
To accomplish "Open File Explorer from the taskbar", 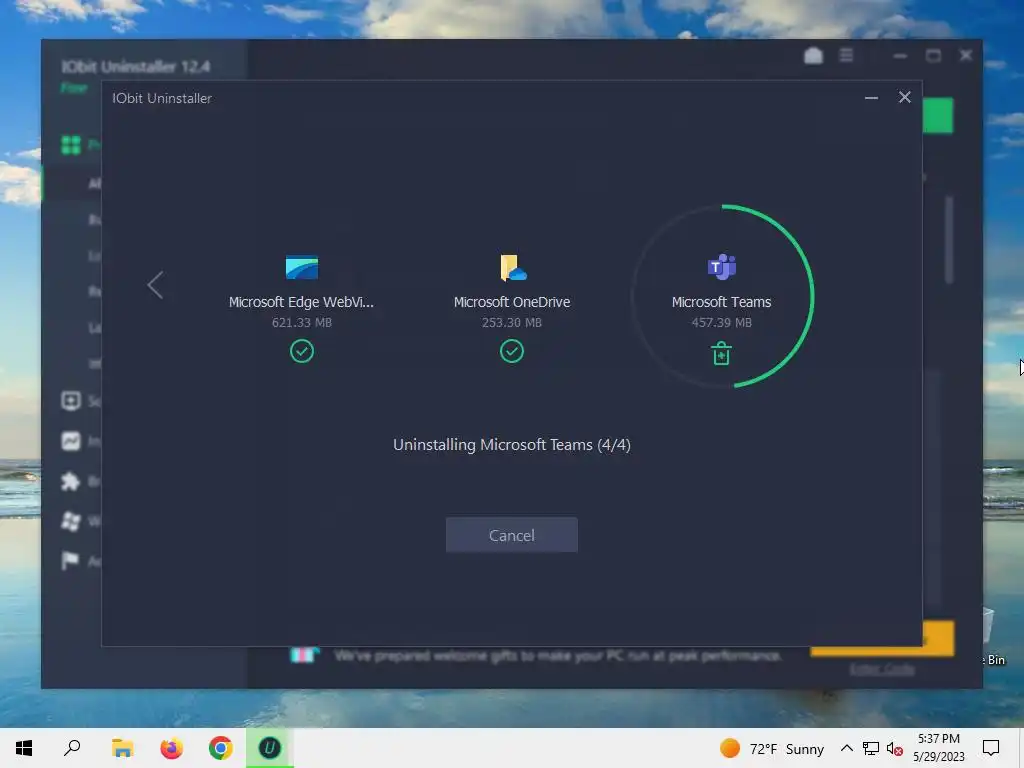I will (122, 748).
